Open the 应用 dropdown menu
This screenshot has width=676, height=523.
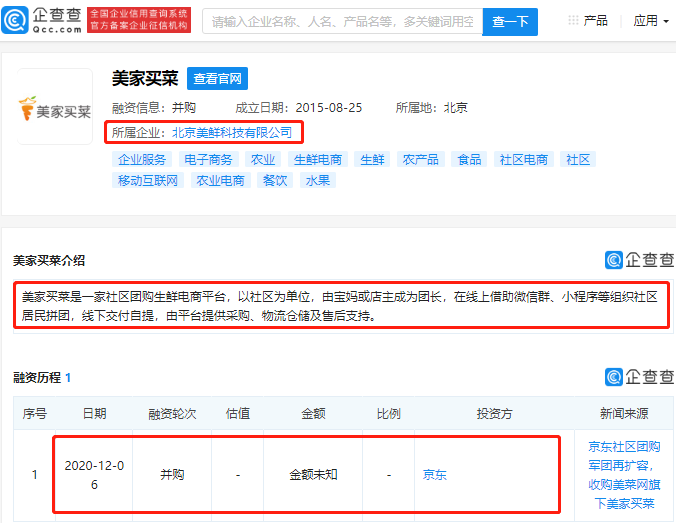tap(651, 21)
